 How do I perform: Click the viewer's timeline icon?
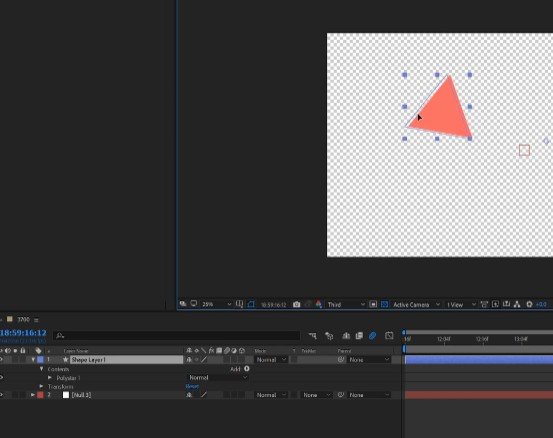506,304
